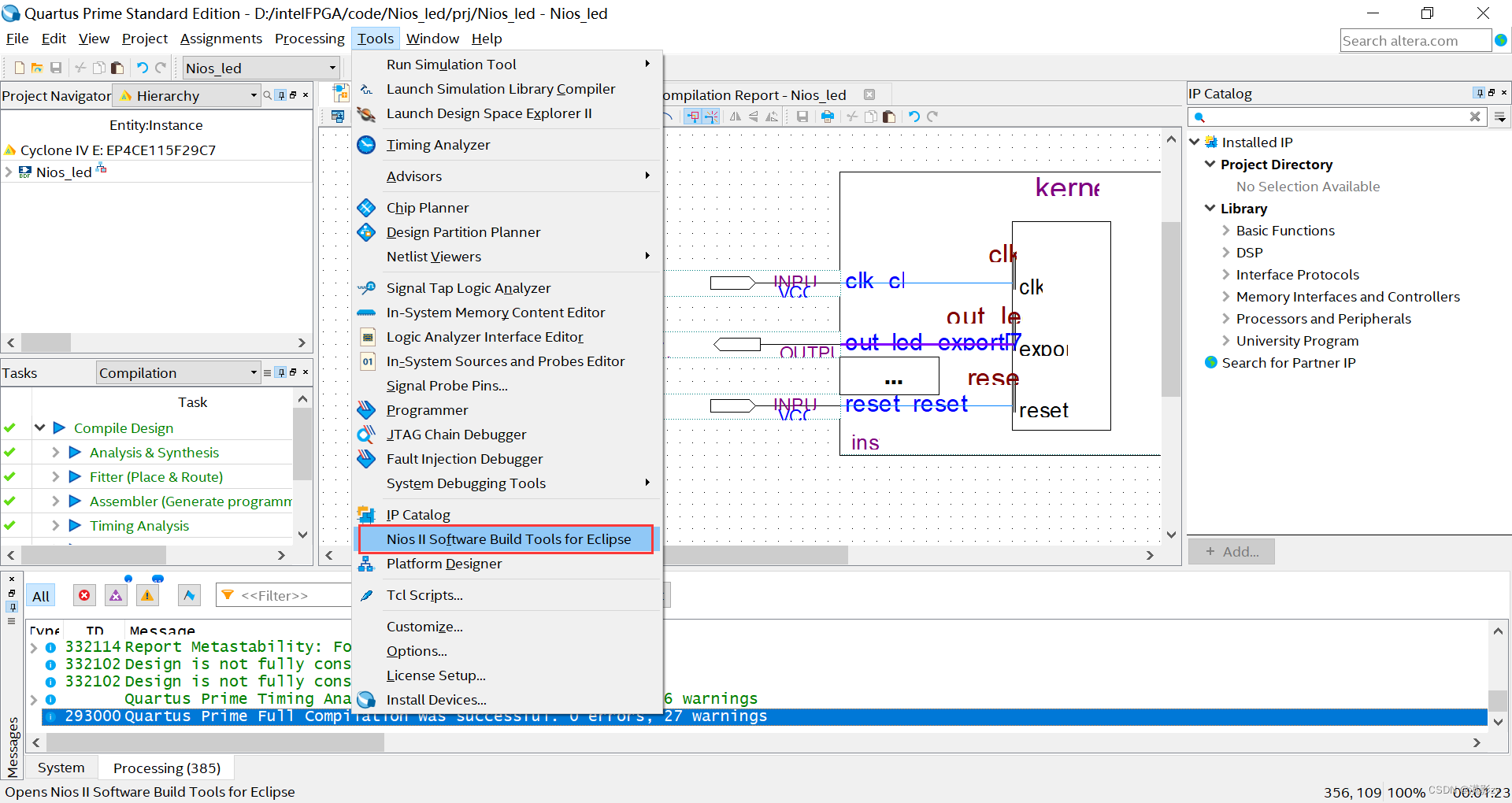
Task: Toggle the All messages filter
Action: coord(41,596)
